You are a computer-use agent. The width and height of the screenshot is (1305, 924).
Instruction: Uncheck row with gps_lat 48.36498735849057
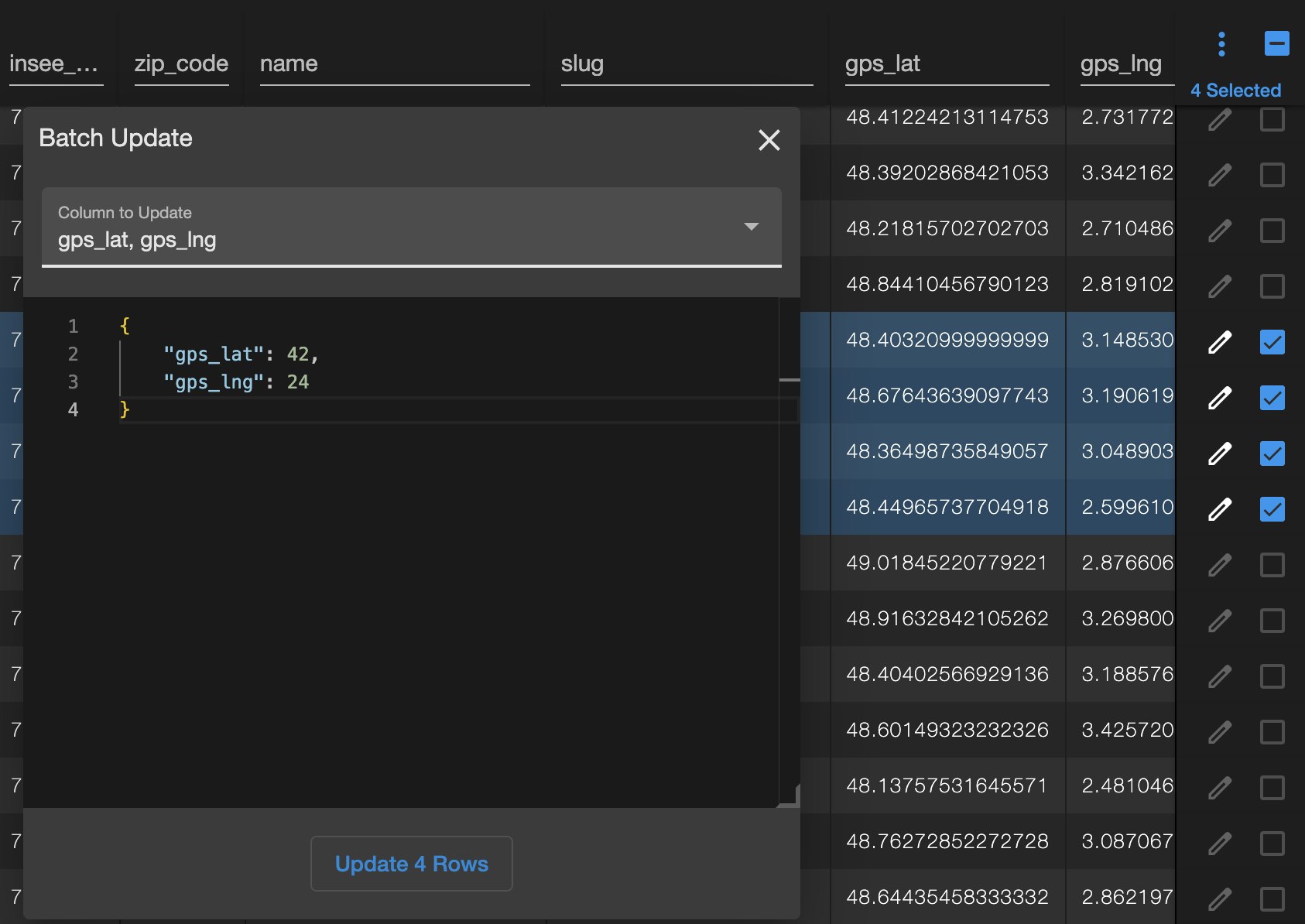coord(1272,453)
